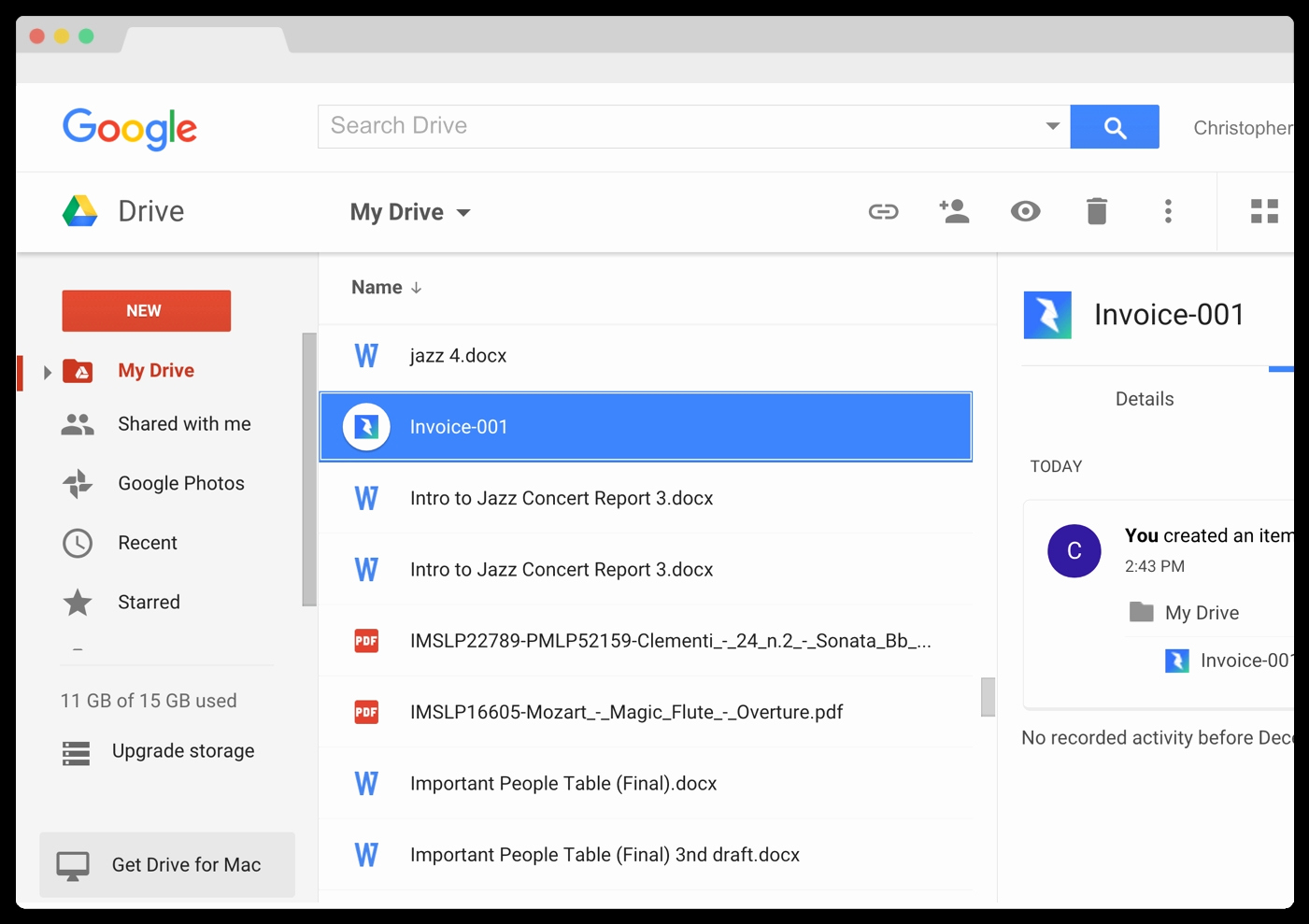Click PDF icon of Mozart Magic Flute file
Screen dimensions: 1309x924
click(x=366, y=712)
